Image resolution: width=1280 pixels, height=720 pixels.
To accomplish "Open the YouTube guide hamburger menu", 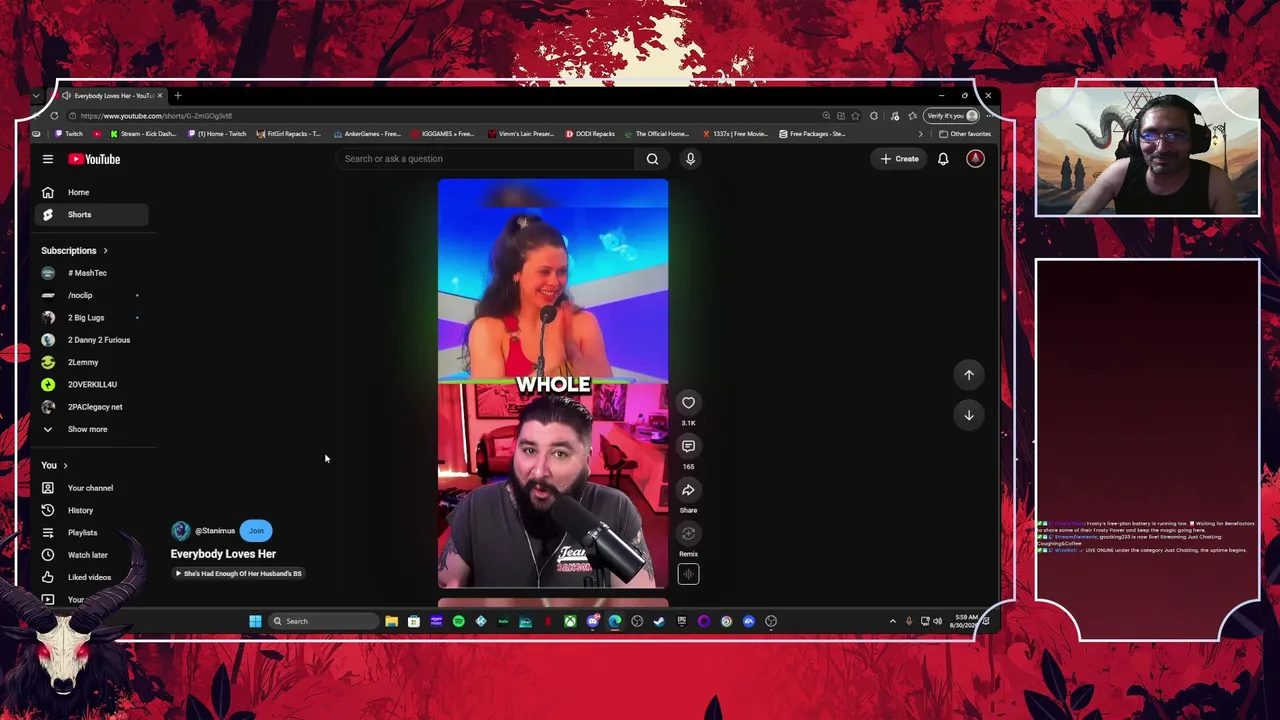I will pyautogui.click(x=47, y=159).
